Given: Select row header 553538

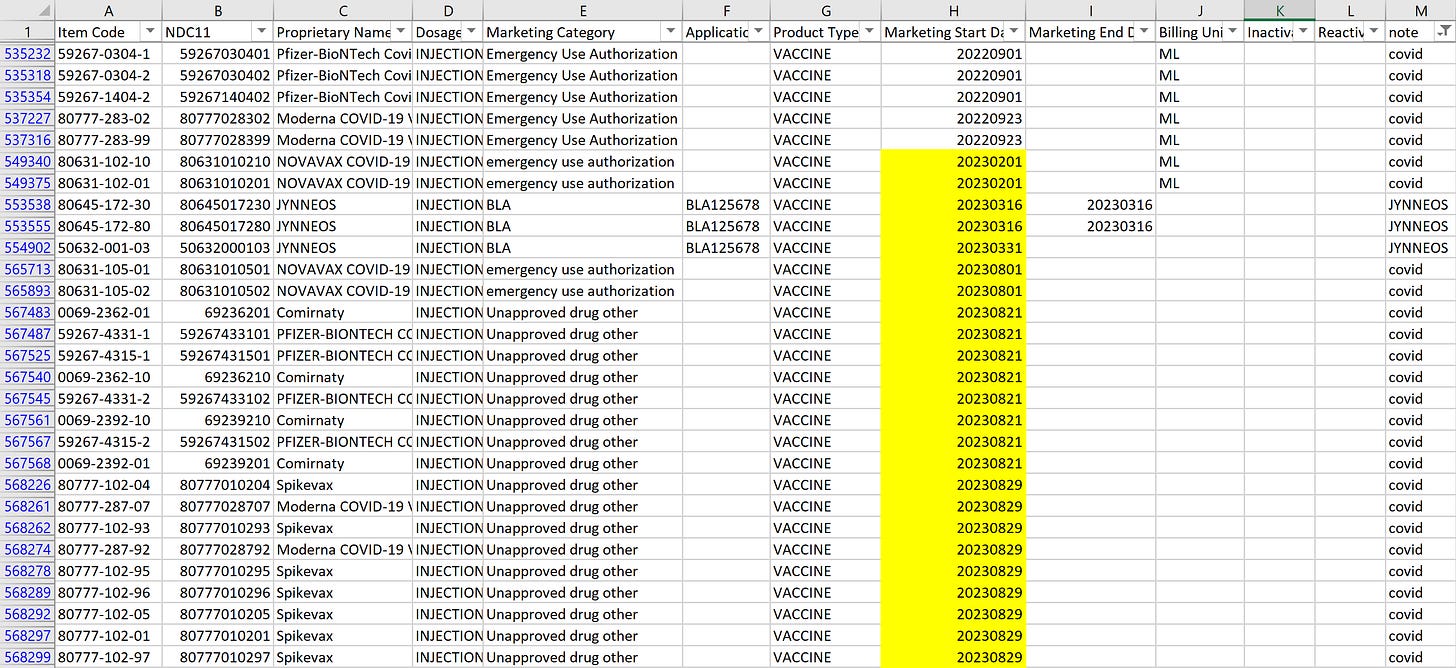Looking at the screenshot, I should (27, 205).
